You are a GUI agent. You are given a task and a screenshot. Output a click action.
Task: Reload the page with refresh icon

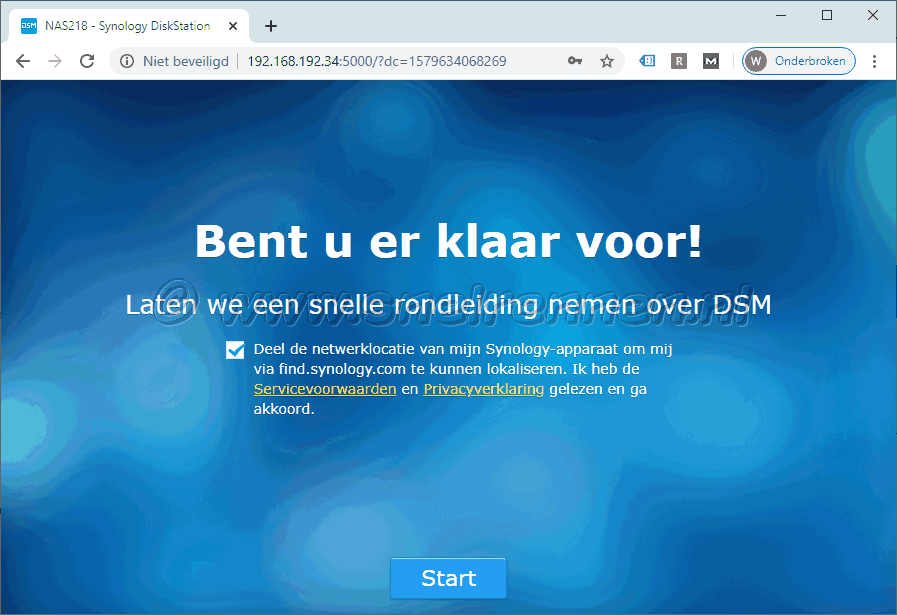(87, 61)
